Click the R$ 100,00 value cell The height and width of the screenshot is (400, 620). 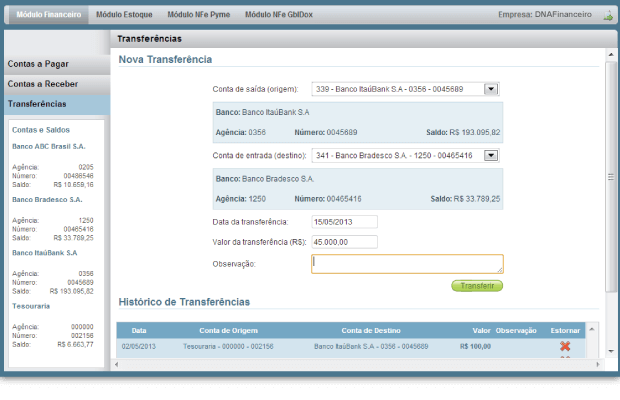pos(475,347)
